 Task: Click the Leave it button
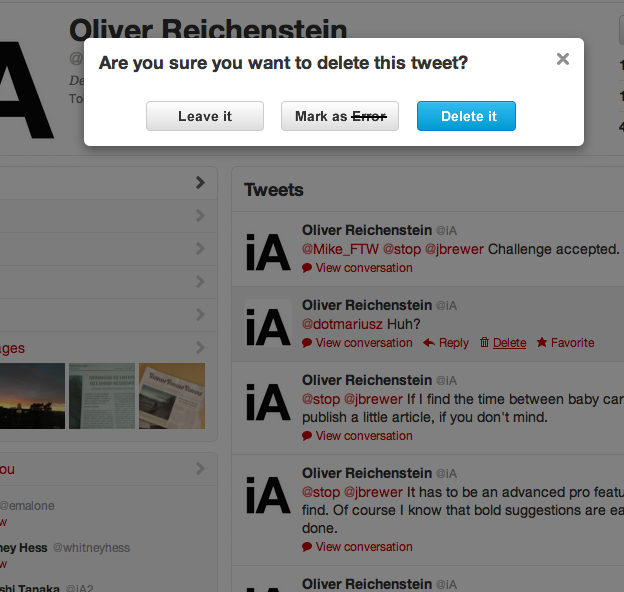point(205,116)
